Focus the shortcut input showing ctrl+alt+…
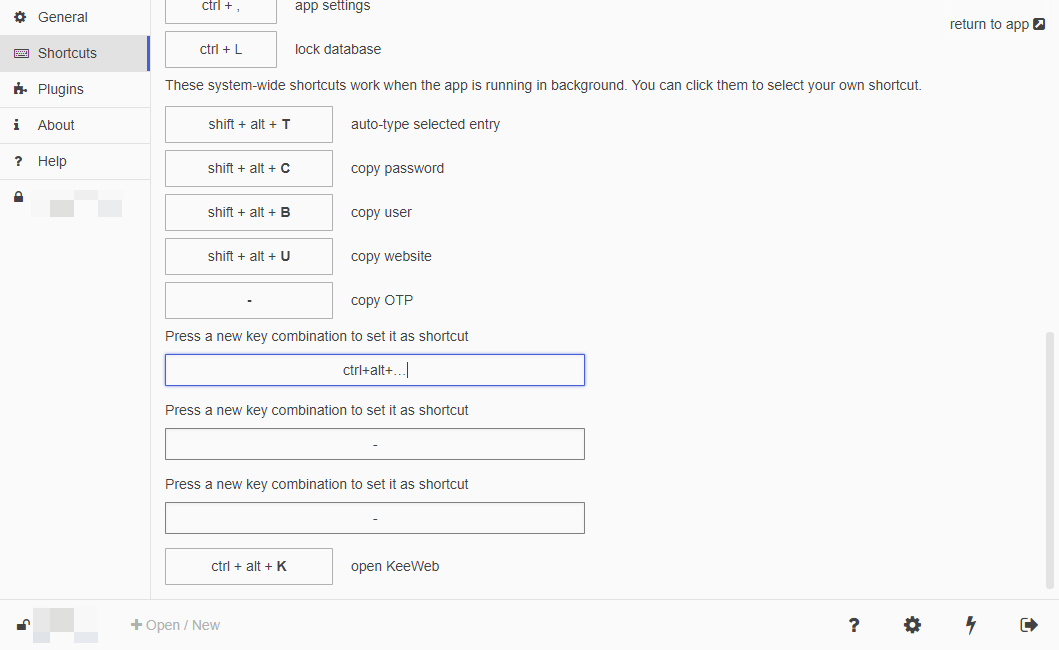This screenshot has width=1059, height=650. 375,370
